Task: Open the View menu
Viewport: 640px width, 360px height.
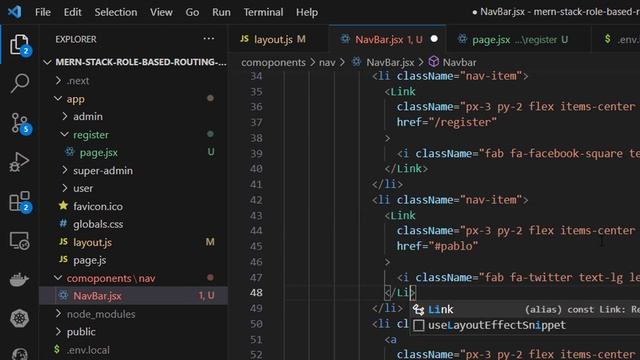Action: [x=161, y=12]
